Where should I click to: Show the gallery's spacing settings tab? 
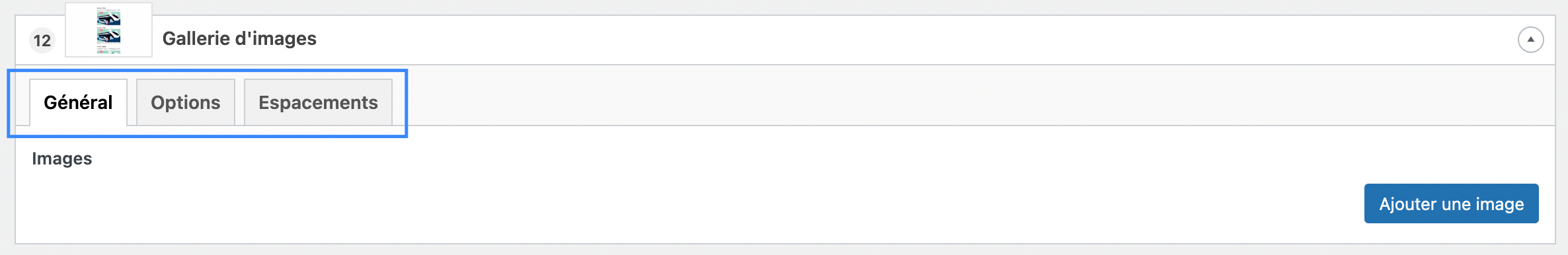coord(318,102)
